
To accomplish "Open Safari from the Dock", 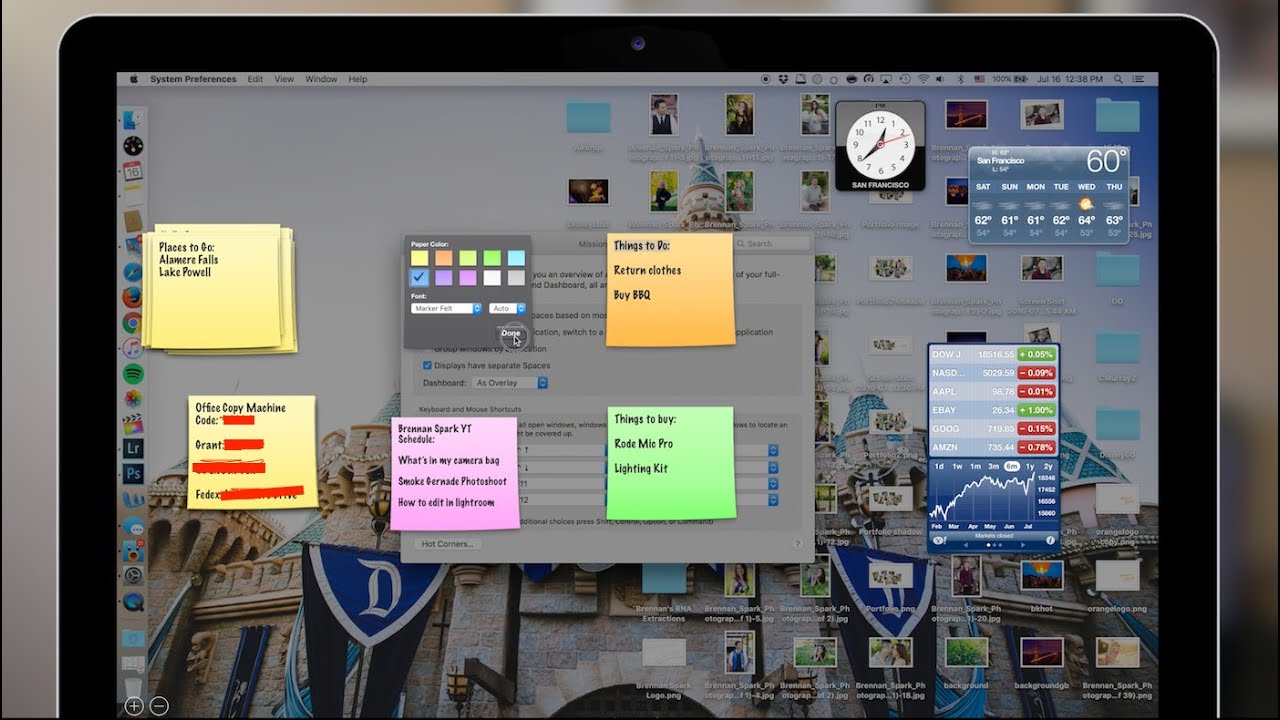I will click(133, 271).
